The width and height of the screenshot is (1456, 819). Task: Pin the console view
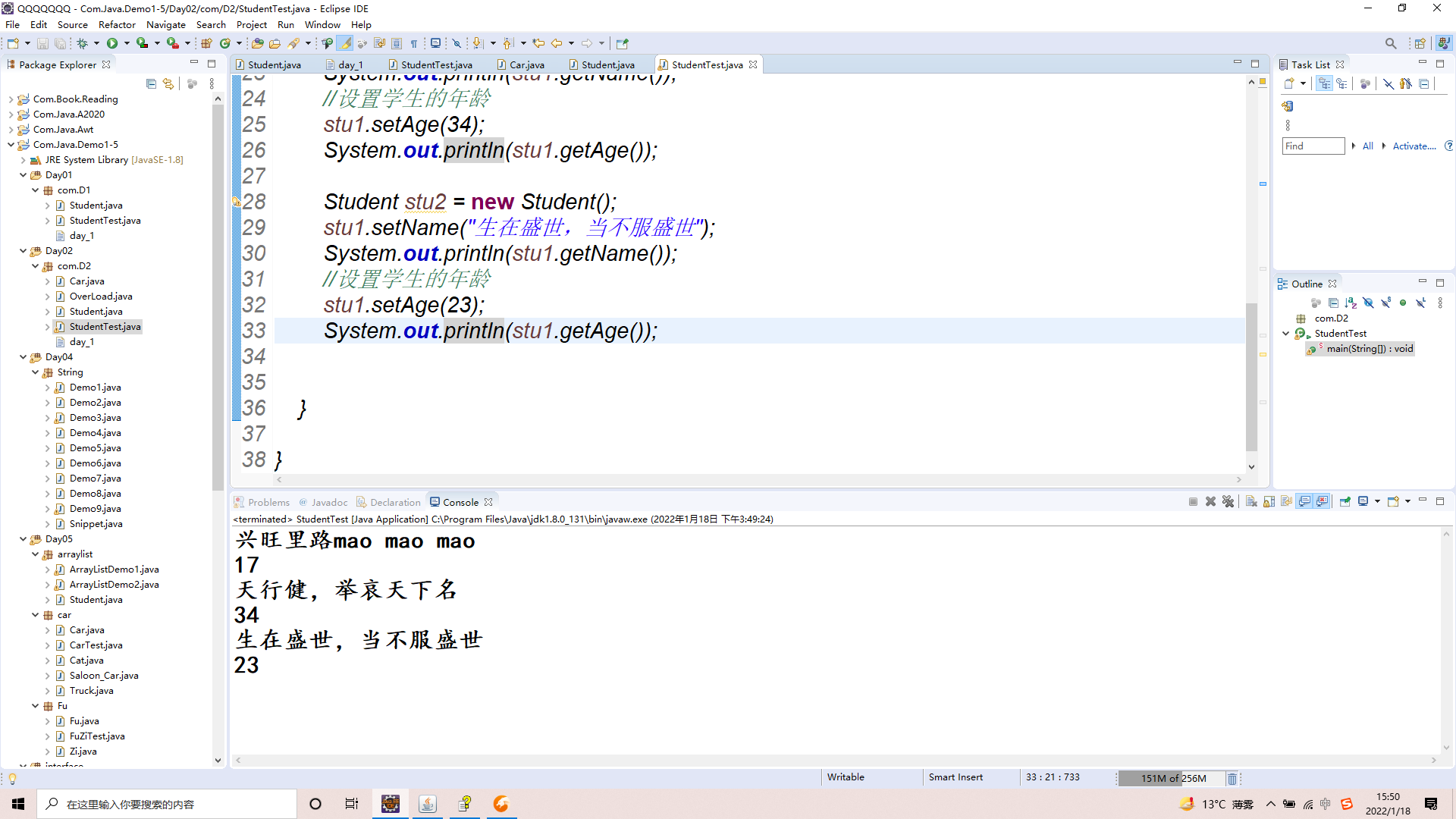pyautogui.click(x=1345, y=501)
